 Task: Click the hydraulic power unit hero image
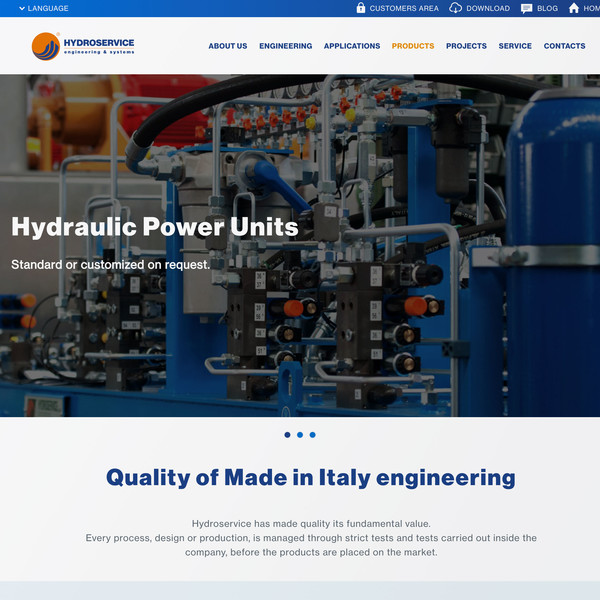300,245
